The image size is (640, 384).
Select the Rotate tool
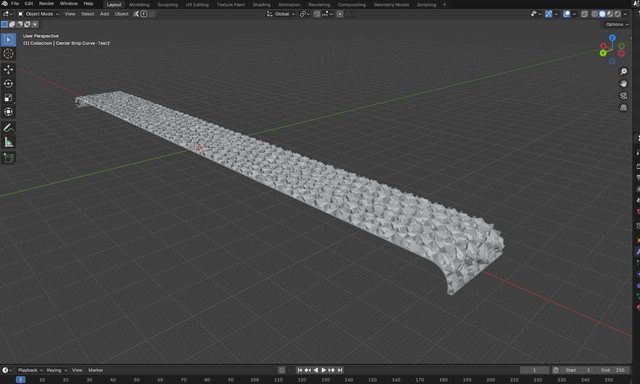coord(8,84)
